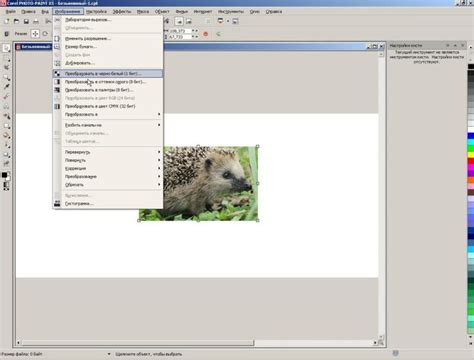Screen dimensions: 474x360
Task: Open dropdown next to full-screen preview icon
Action: [x=228, y=21]
